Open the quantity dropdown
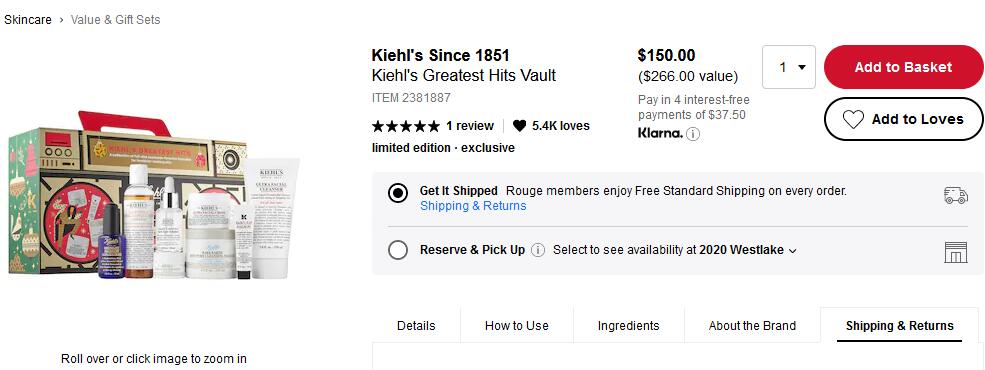The height and width of the screenshot is (370, 985). pos(789,67)
